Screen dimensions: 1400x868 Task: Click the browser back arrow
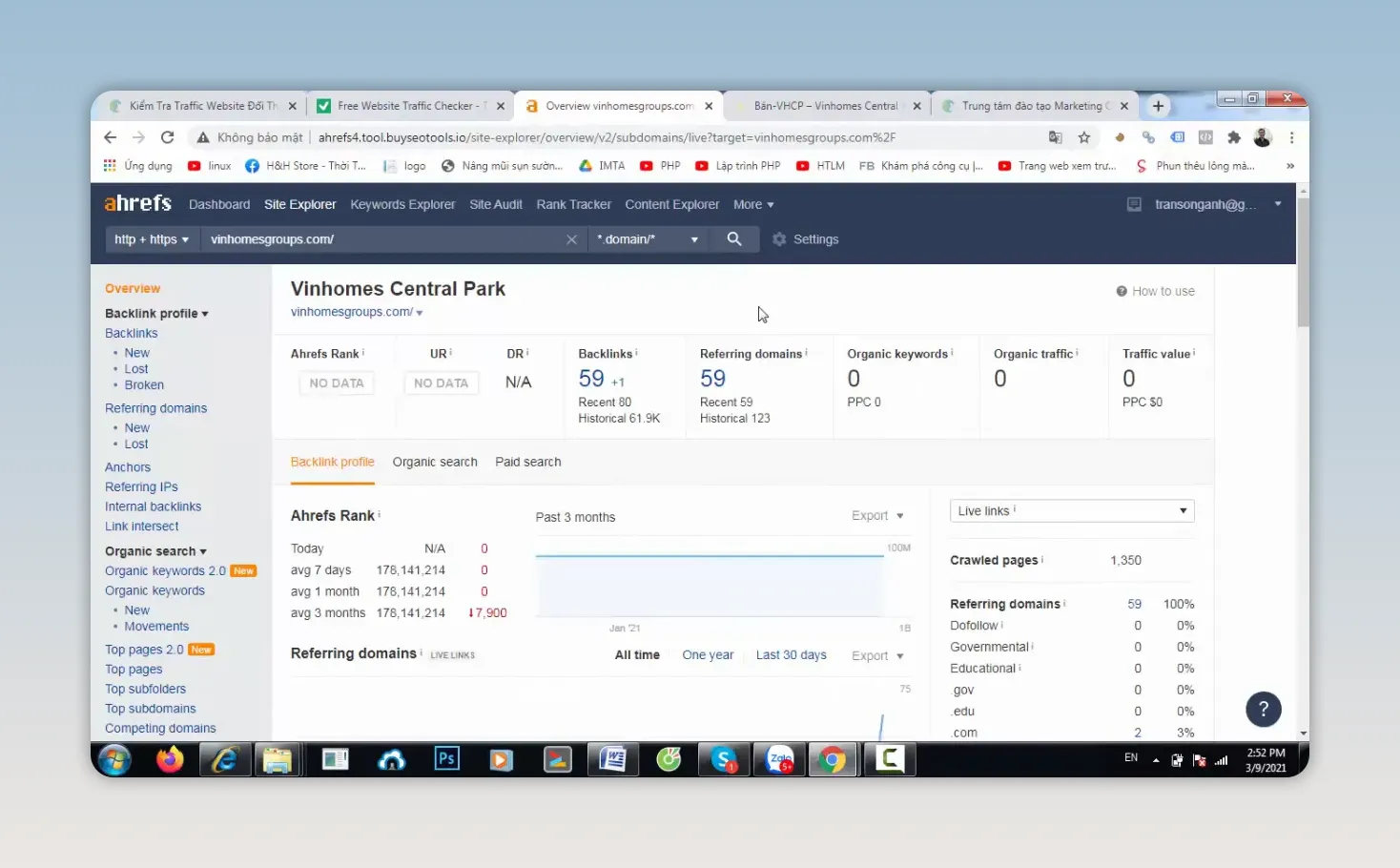110,137
